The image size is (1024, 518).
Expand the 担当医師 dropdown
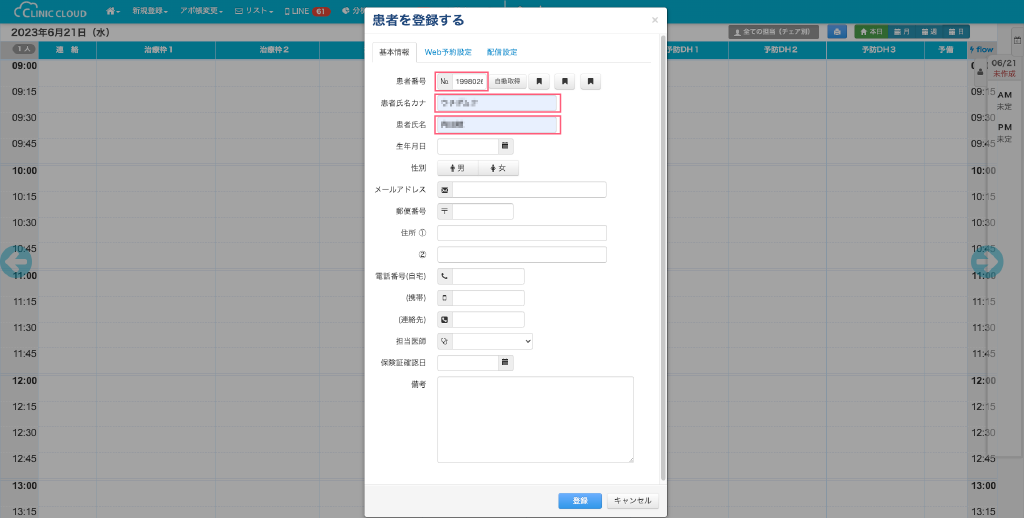(492, 341)
